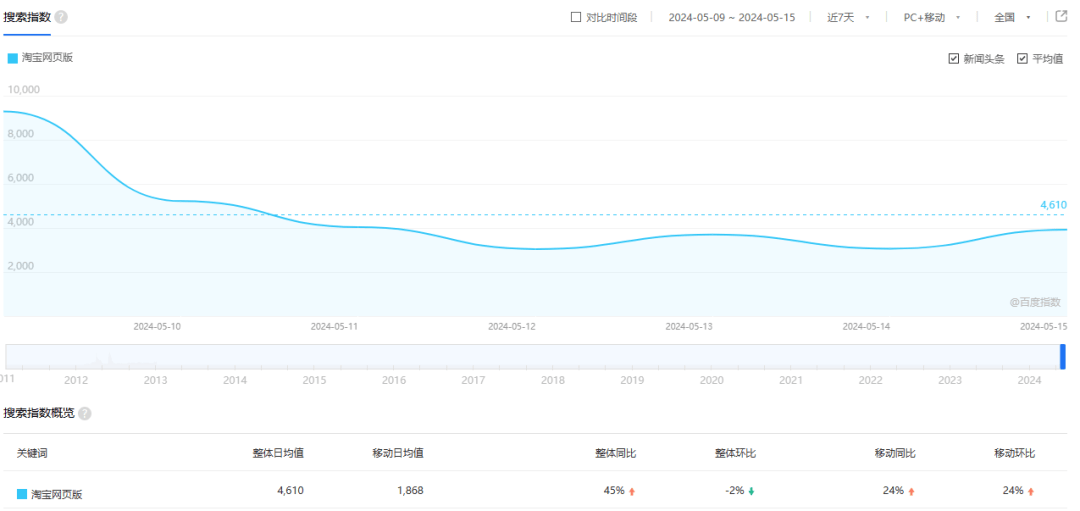The height and width of the screenshot is (511, 1080).
Task: Click the 10,000 y-axis label
Action: [23, 90]
